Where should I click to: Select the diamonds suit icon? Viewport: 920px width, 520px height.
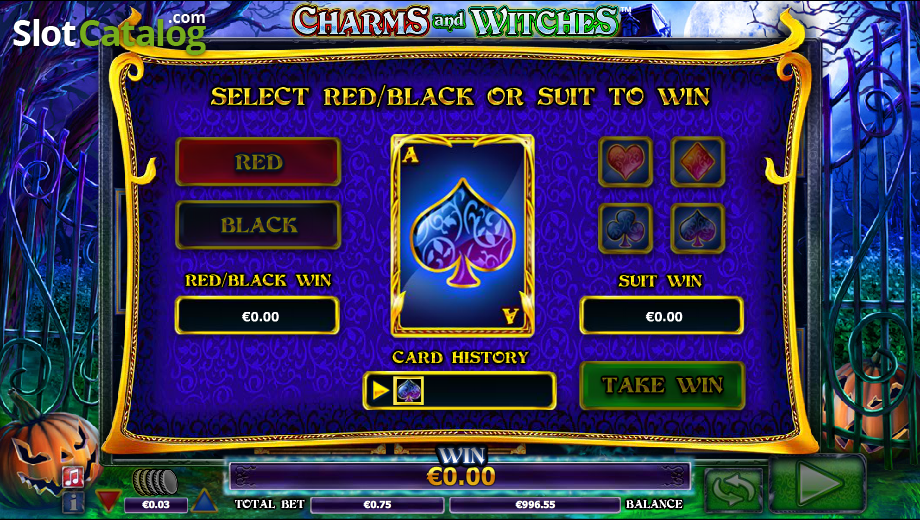tap(698, 162)
